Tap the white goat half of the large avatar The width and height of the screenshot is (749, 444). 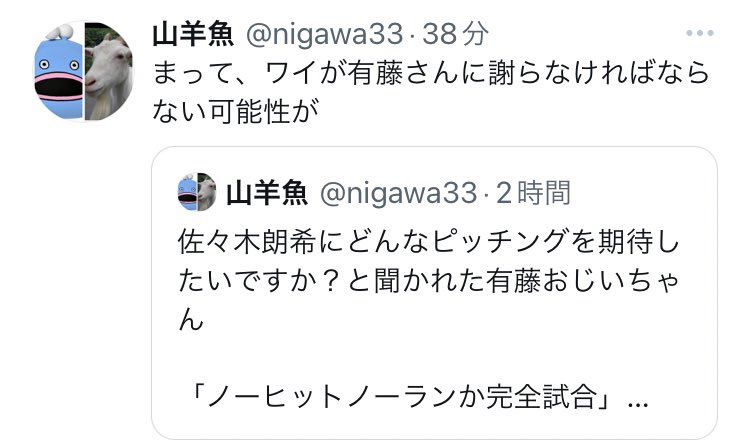tap(109, 71)
